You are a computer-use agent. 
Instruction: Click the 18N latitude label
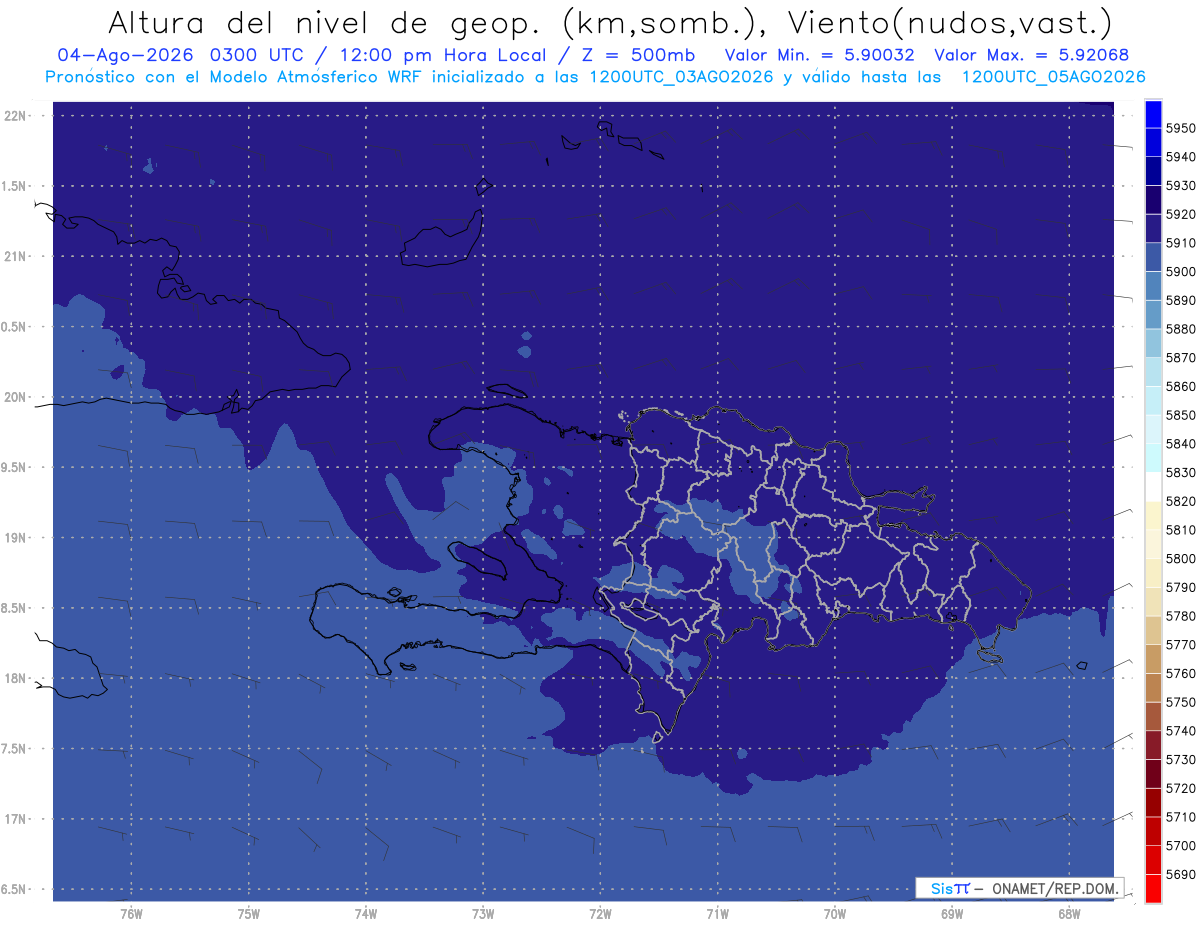[16, 679]
